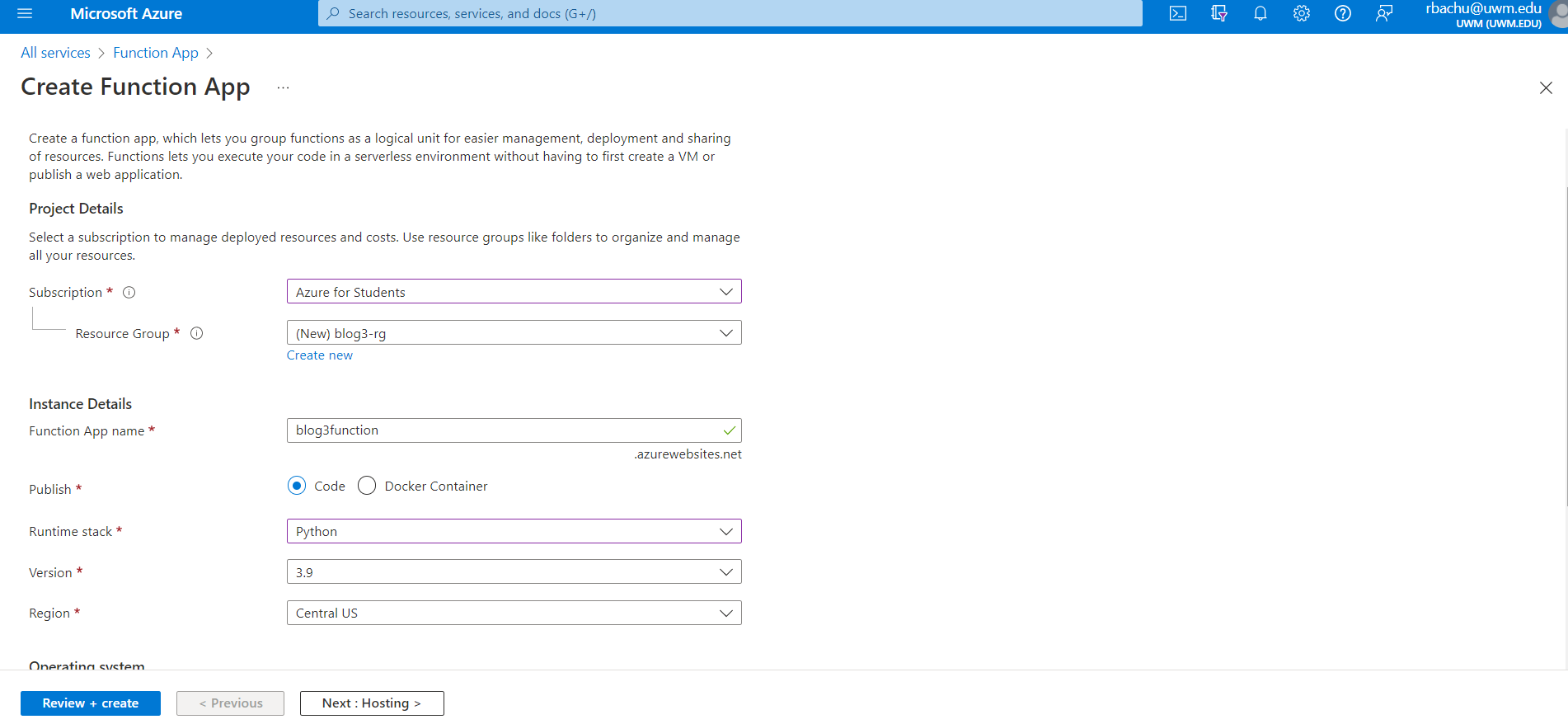Click the .azurewebsites.net suffix text
This screenshot has height=724, width=1568.
point(688,454)
